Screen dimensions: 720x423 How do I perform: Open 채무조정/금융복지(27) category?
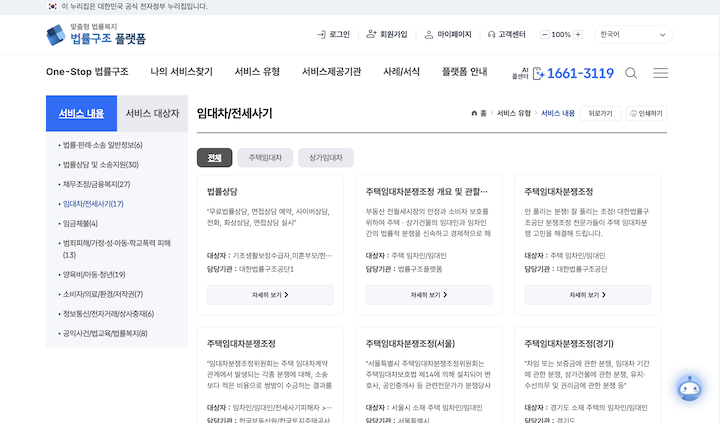click(x=96, y=184)
